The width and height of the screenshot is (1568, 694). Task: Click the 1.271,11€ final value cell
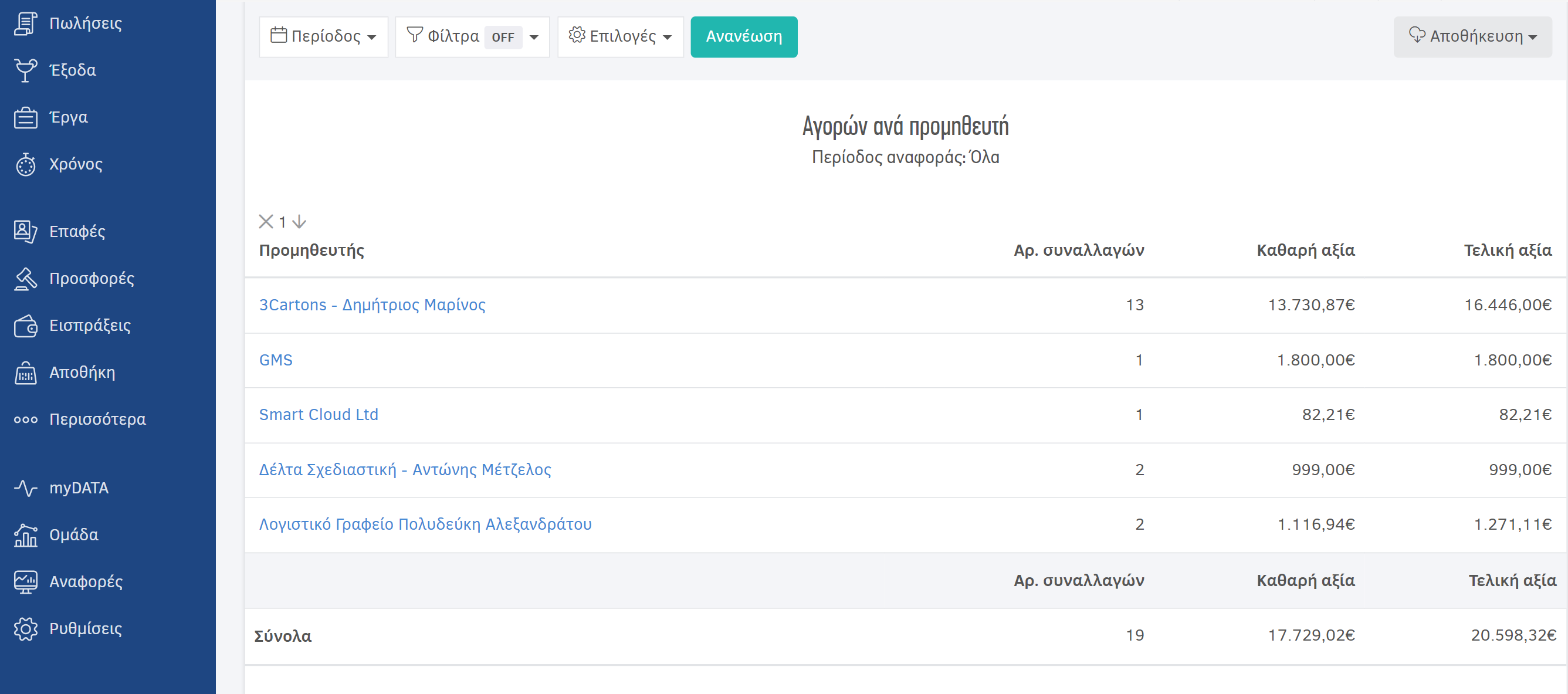(1512, 524)
